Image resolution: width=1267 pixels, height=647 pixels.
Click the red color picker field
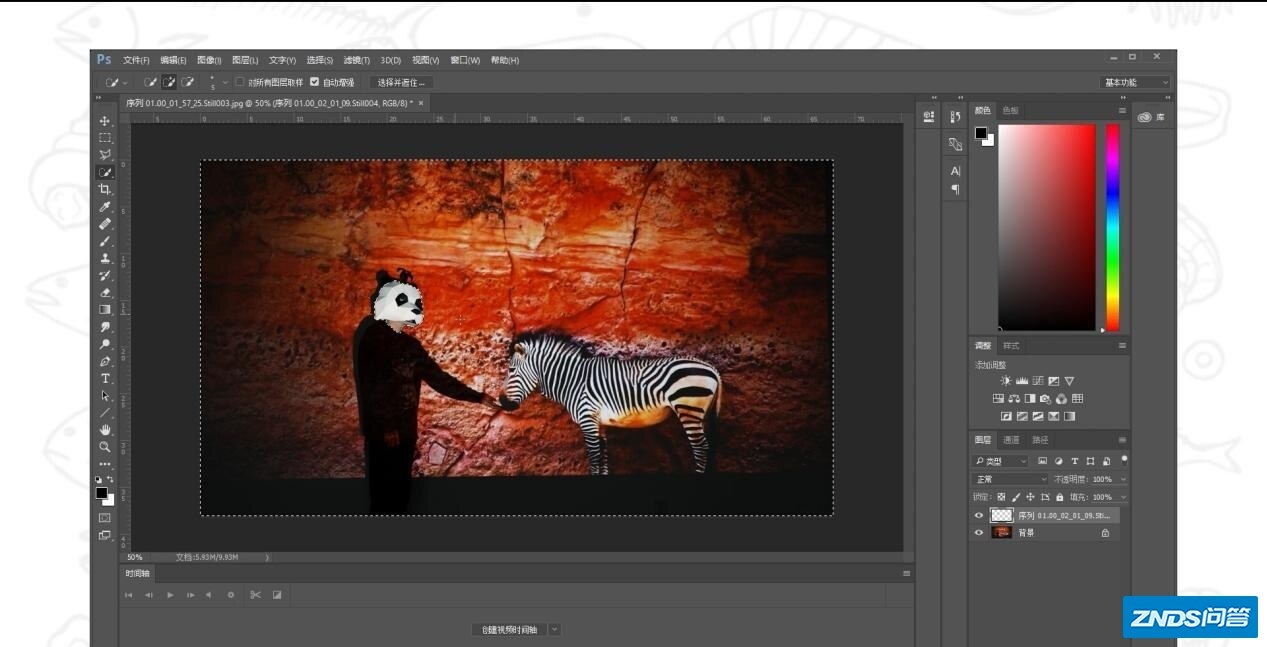pyautogui.click(x=1047, y=228)
